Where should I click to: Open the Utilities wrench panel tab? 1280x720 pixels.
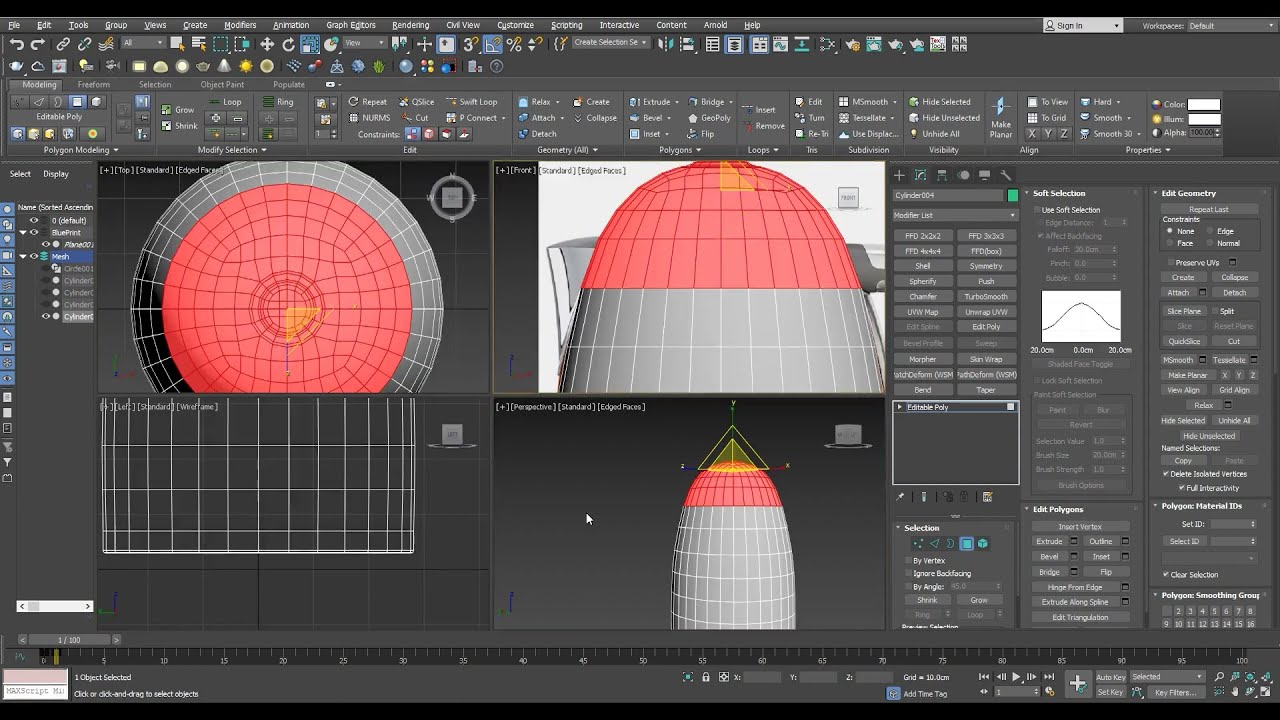(x=1006, y=175)
